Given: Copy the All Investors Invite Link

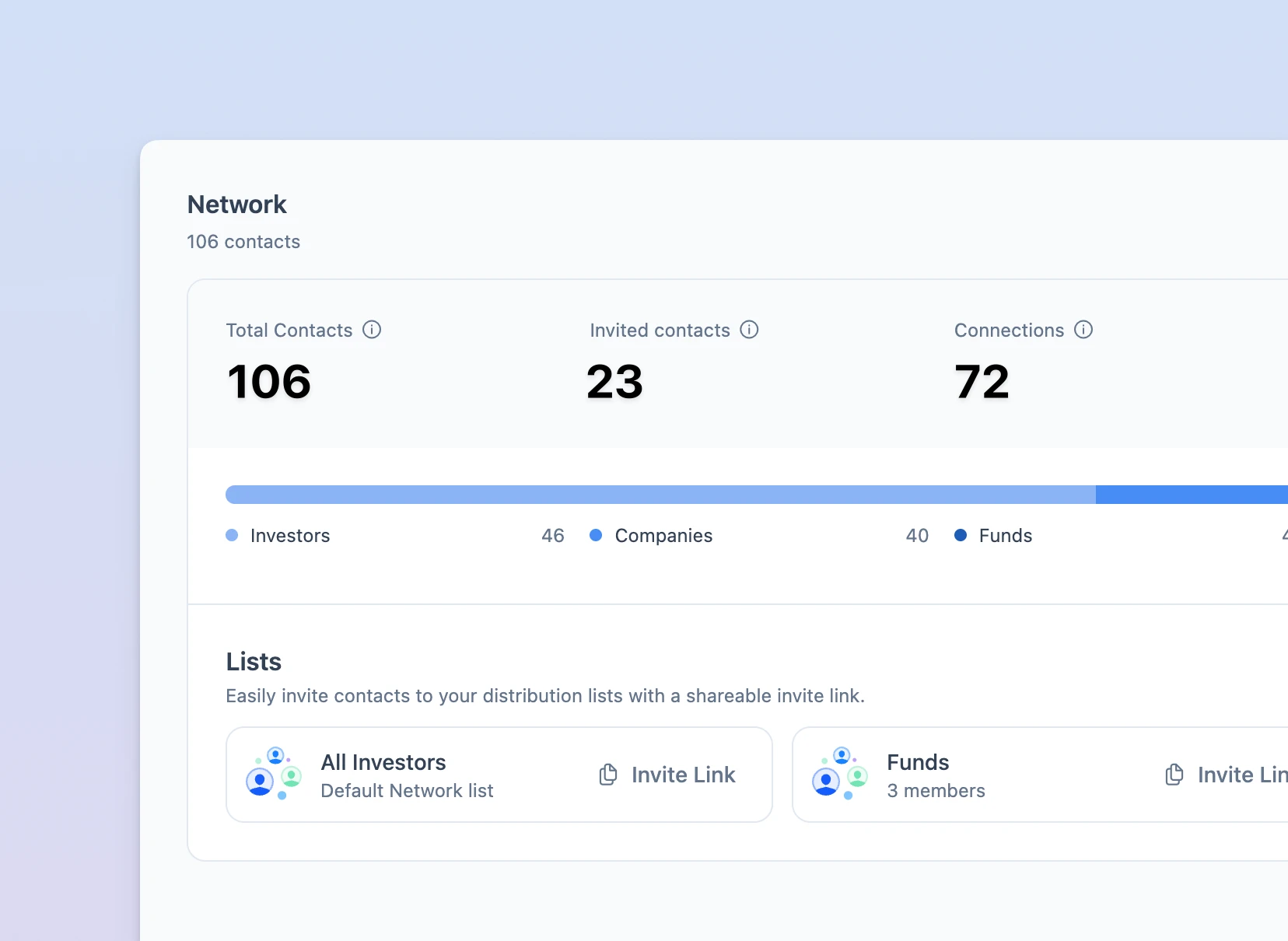Looking at the screenshot, I should point(667,775).
